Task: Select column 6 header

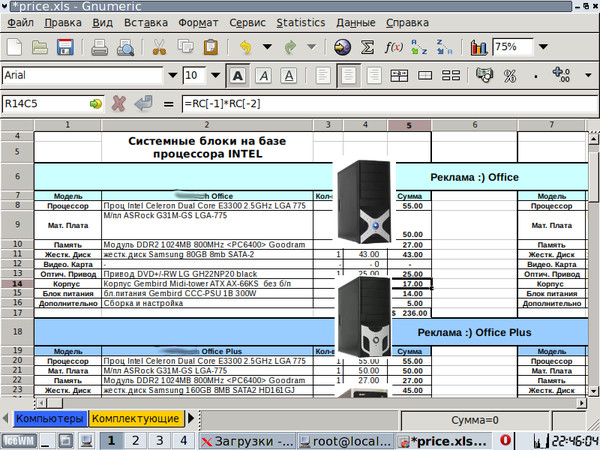Action: (474, 125)
